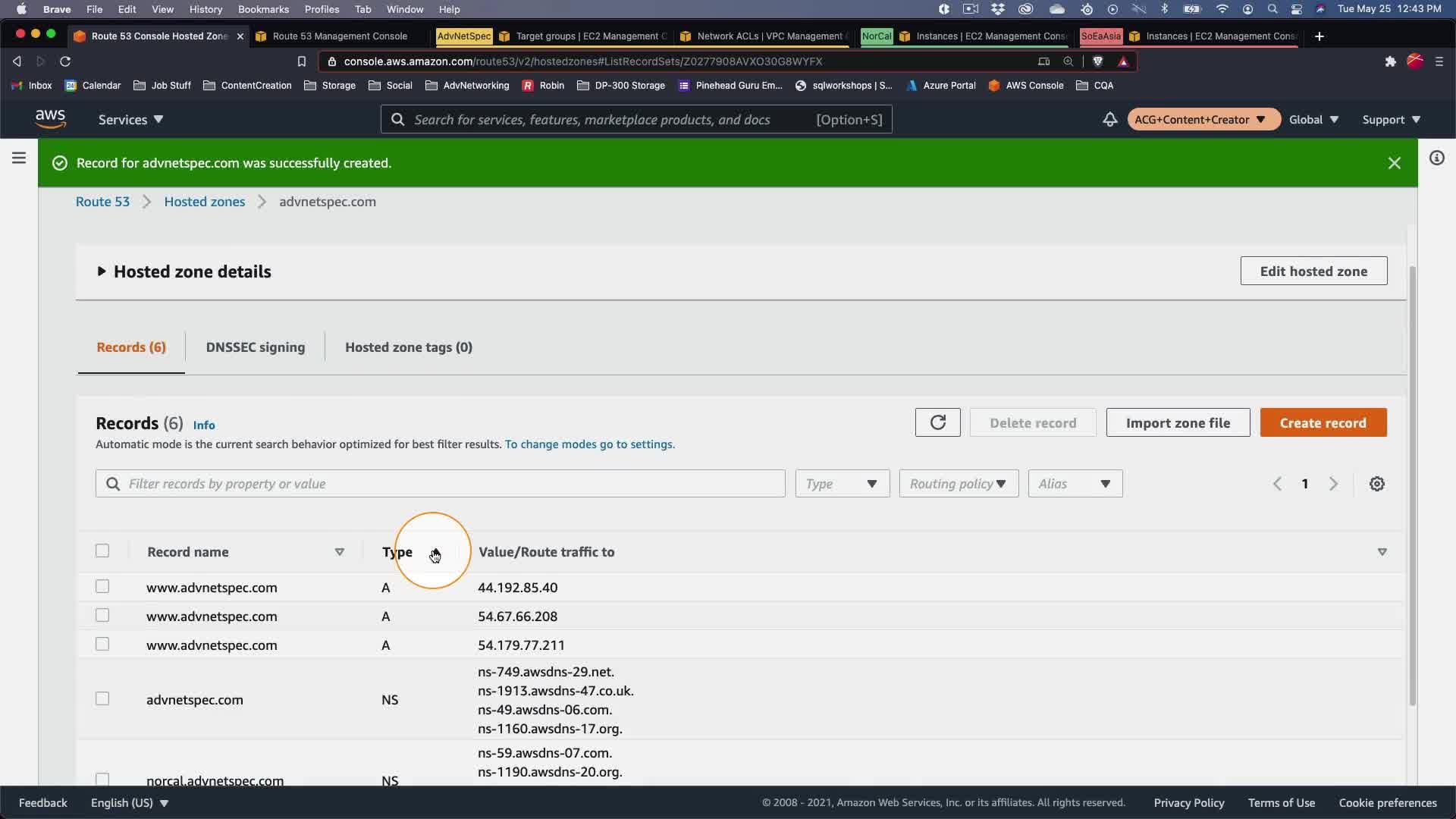Click the browser reload page icon
This screenshot has width=1456, height=819.
[65, 61]
